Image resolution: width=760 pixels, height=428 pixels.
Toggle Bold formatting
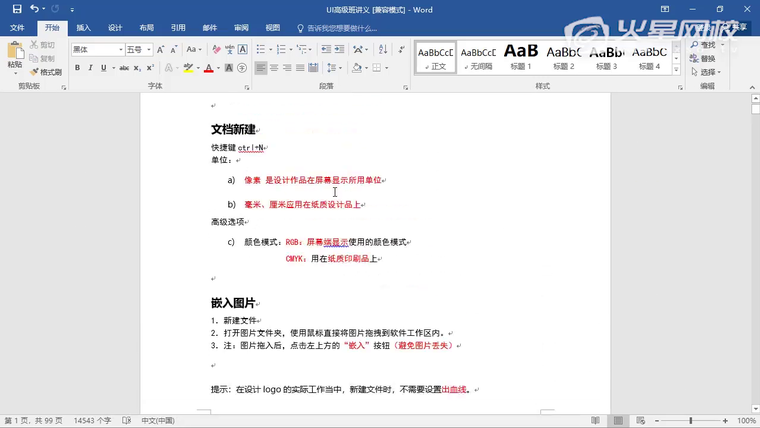[77, 68]
